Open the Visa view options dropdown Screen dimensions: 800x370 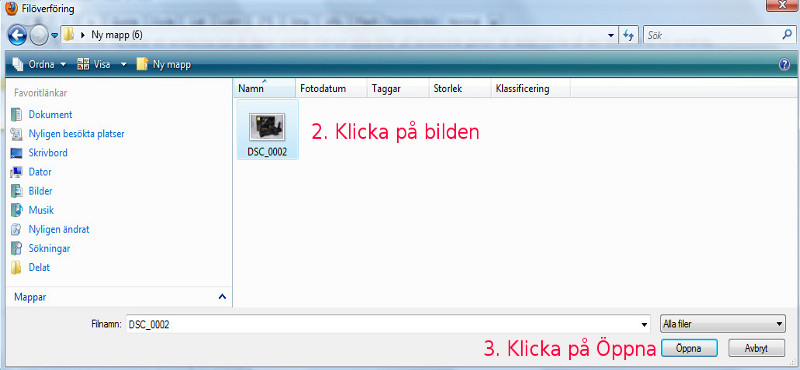coord(102,64)
